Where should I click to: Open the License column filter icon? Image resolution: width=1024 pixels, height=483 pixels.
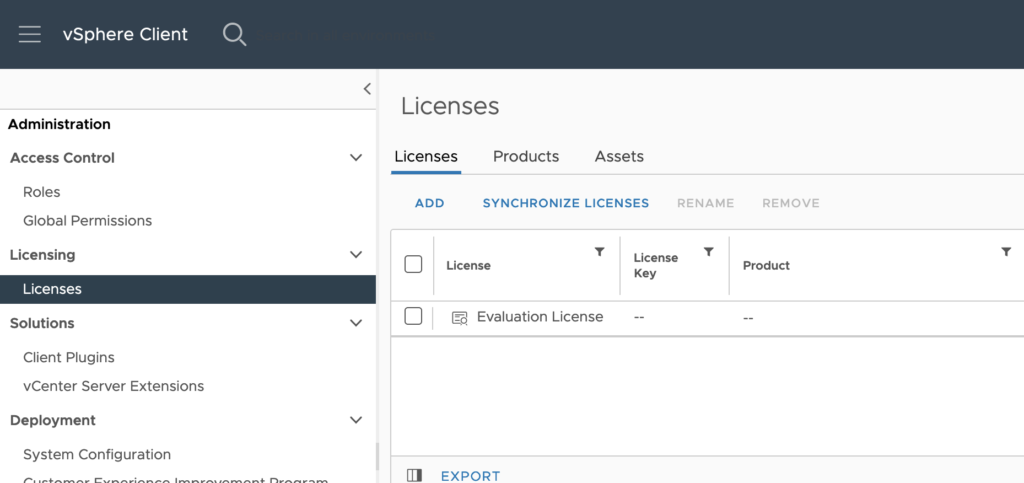click(599, 252)
